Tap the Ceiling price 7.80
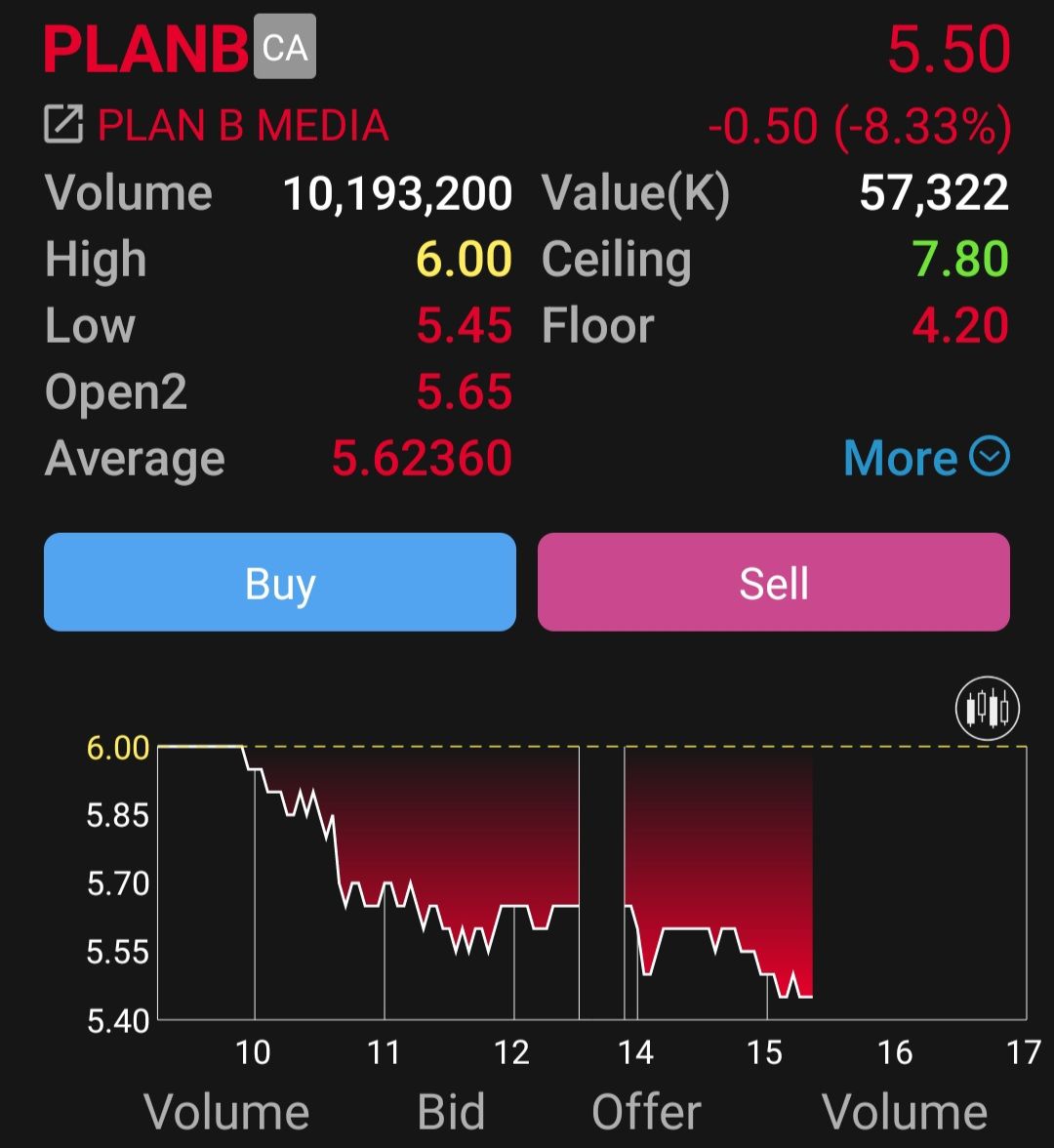The height and width of the screenshot is (1148, 1054). tap(960, 260)
